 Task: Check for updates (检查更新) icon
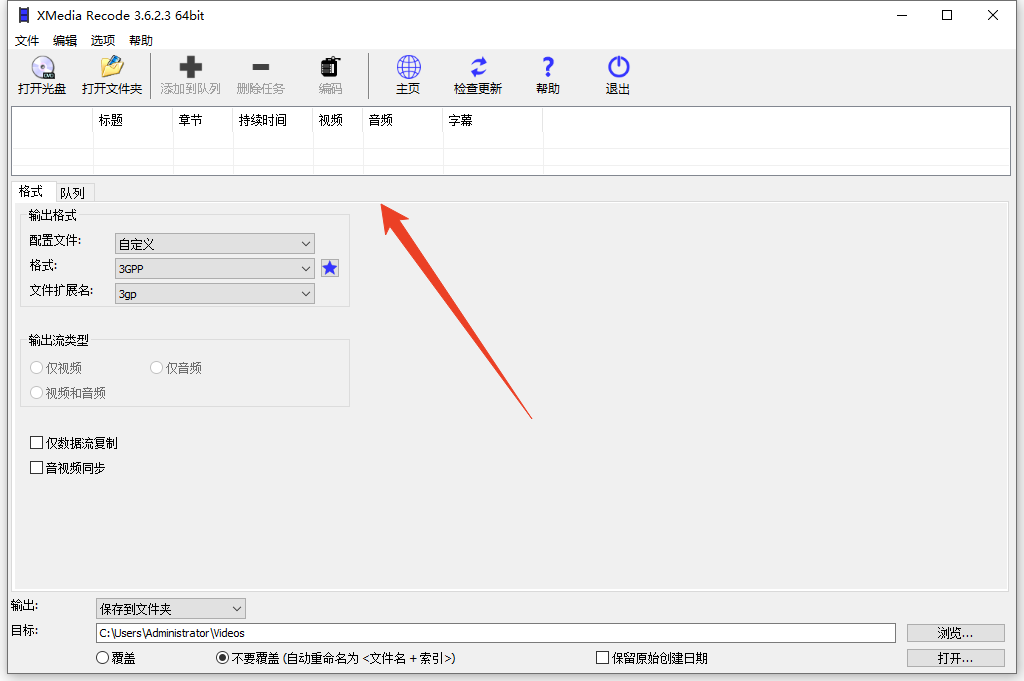pyautogui.click(x=478, y=68)
